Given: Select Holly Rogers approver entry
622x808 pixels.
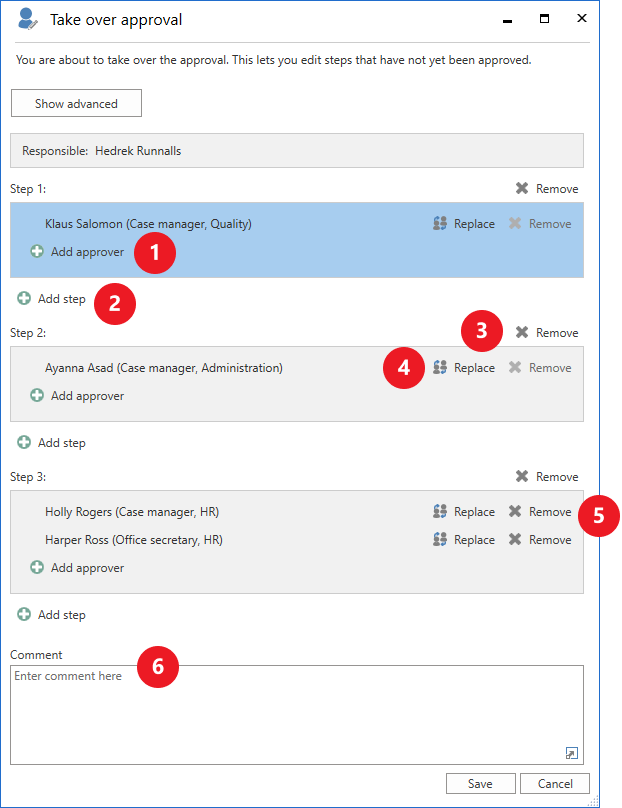Looking at the screenshot, I should (x=132, y=511).
